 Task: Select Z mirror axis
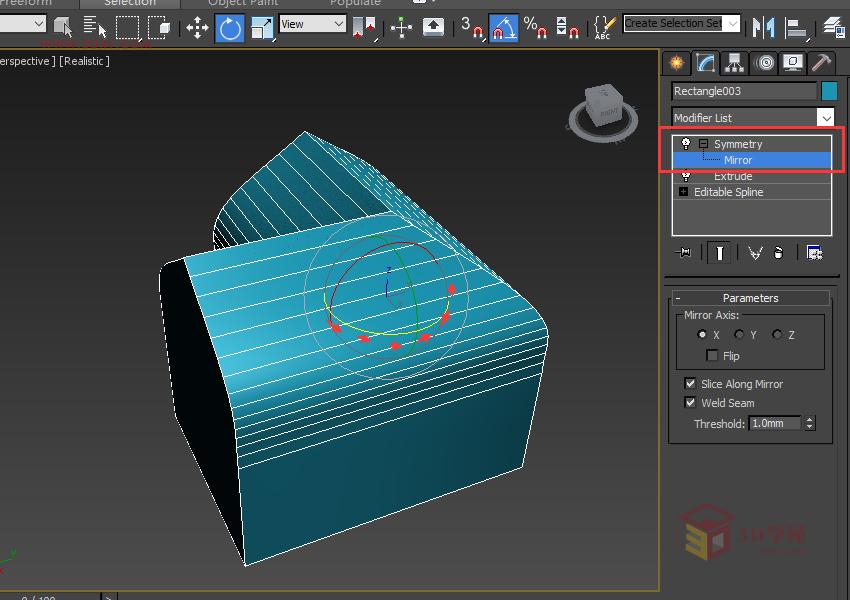[777, 334]
